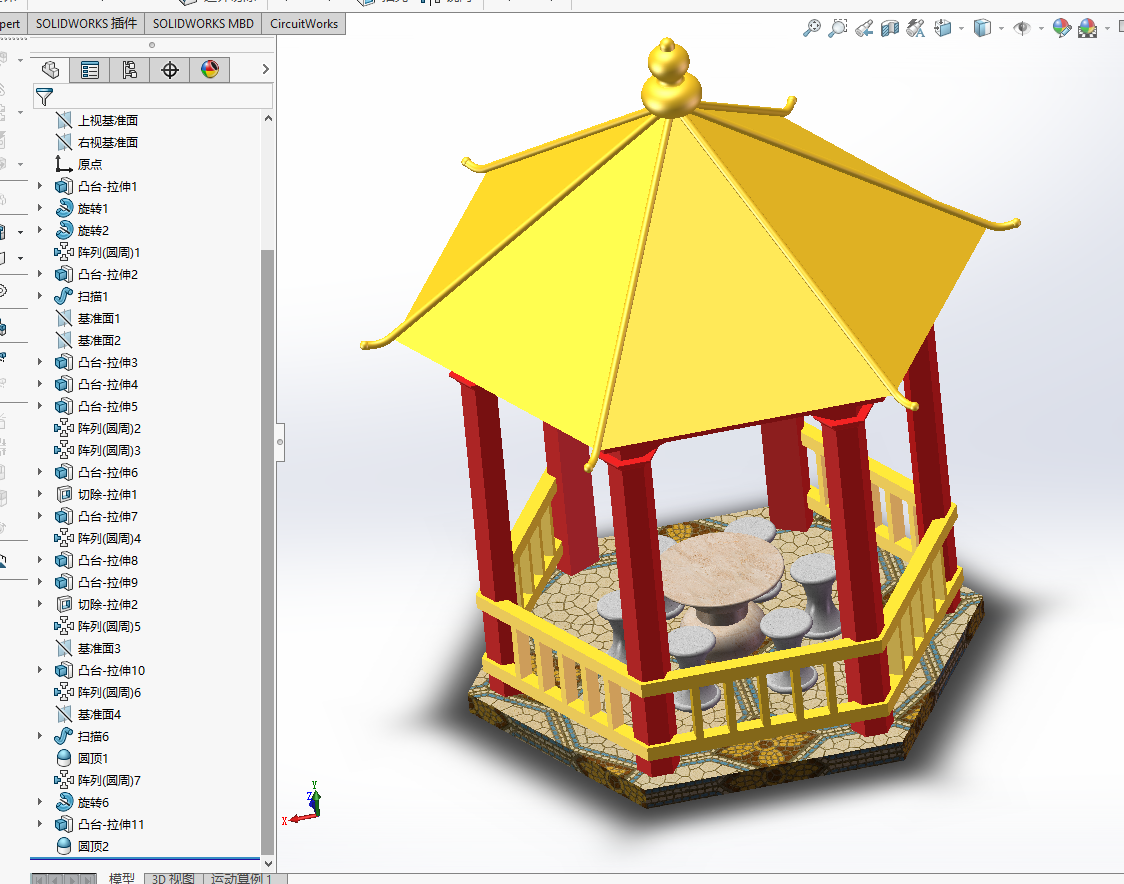1124x884 pixels.
Task: Open Dynamic Annotation Views binoculars icon
Action: click(x=915, y=28)
